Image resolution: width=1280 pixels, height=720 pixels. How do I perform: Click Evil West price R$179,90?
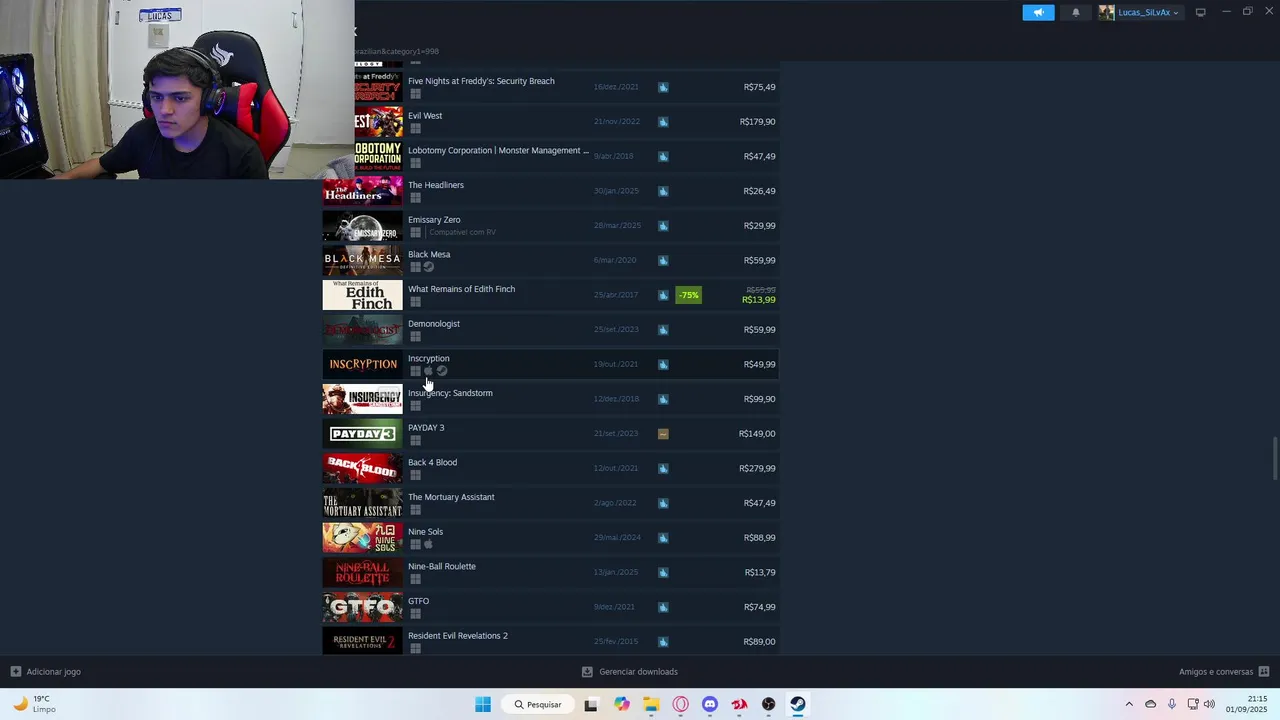(x=757, y=122)
